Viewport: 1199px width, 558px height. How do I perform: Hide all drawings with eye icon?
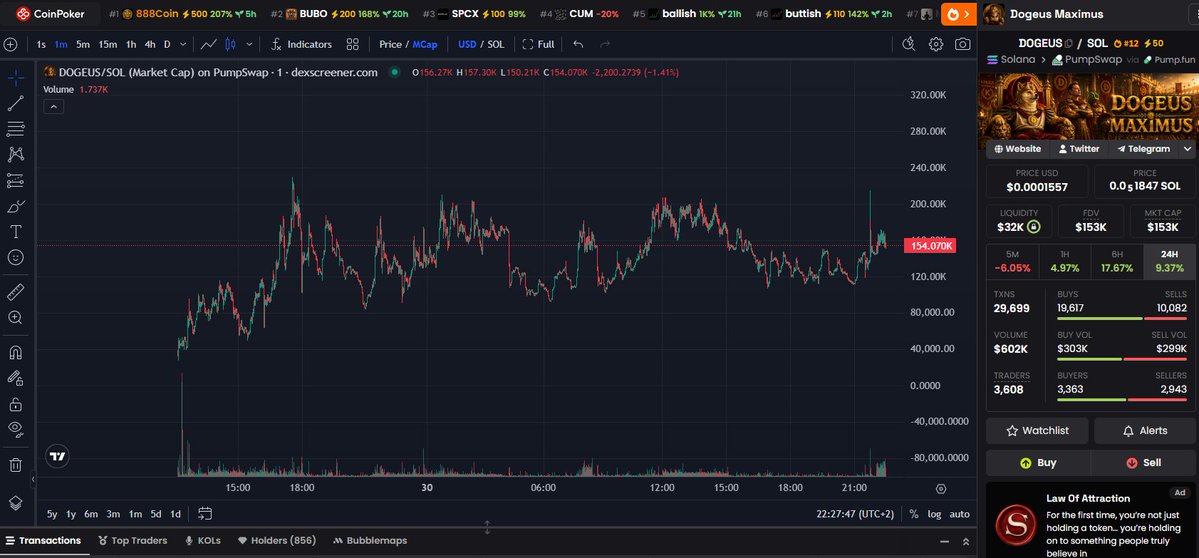[x=16, y=429]
